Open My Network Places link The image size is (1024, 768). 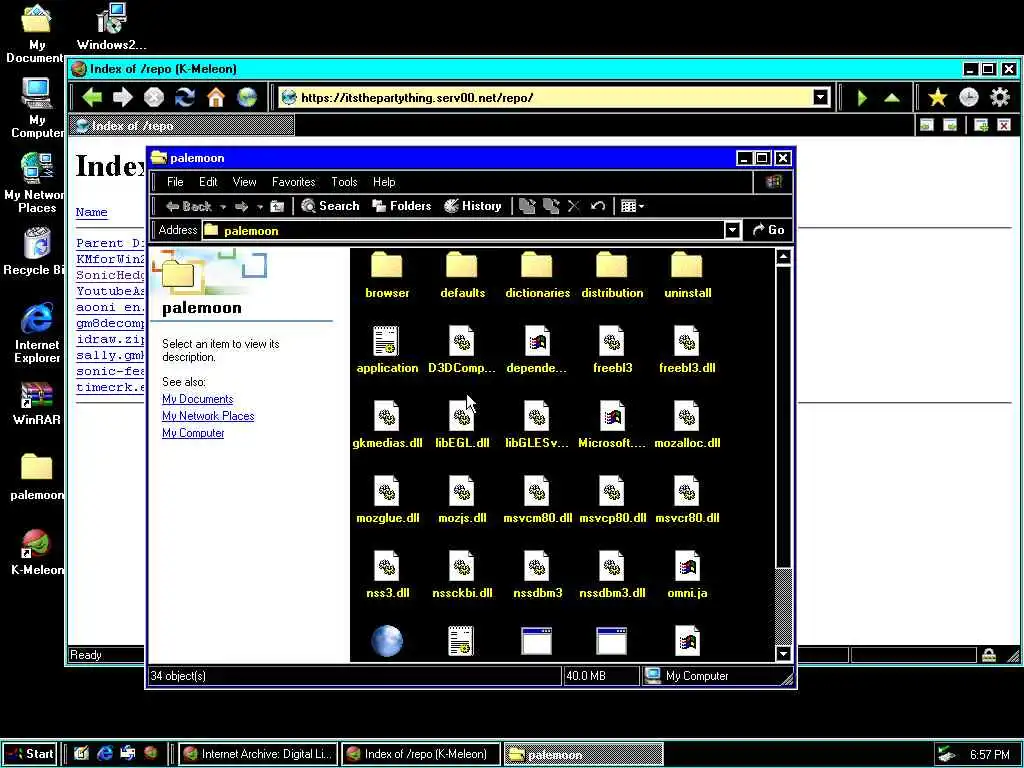pyautogui.click(x=208, y=416)
